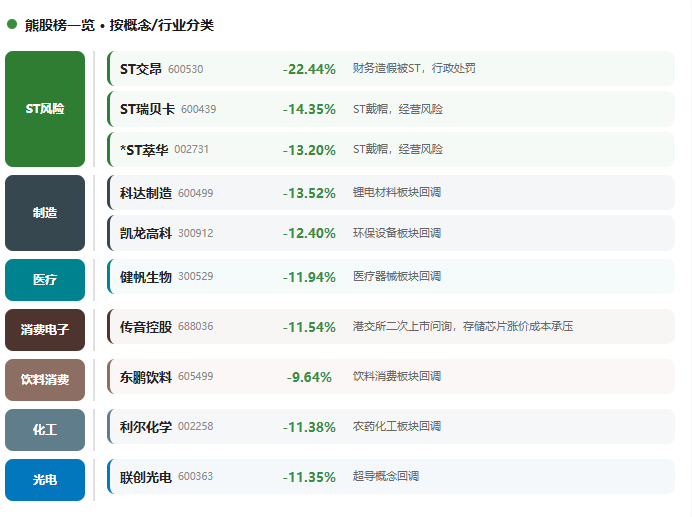This screenshot has height=517, width=692.
Task: Click the -9.64% change value
Action: 309,377
